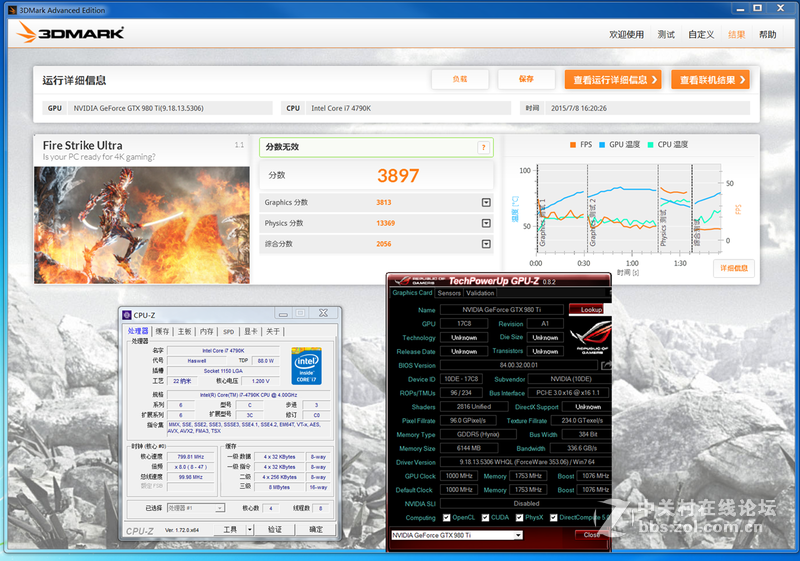Click the CPU 温度 green legend marker
Viewport: 800px width, 561px height.
point(651,145)
